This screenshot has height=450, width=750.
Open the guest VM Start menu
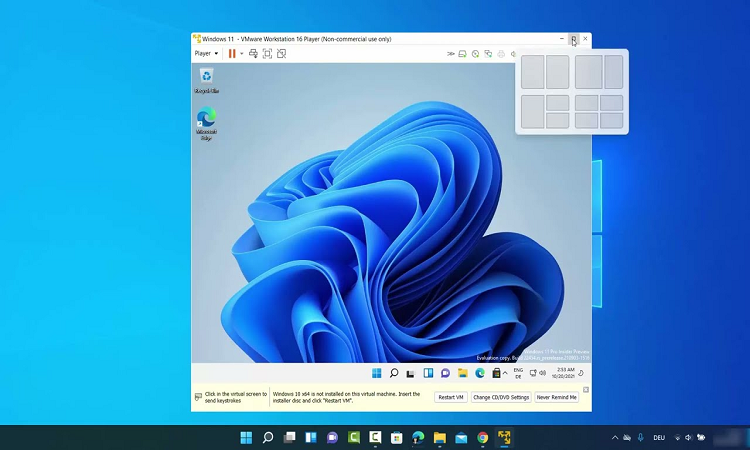(x=377, y=373)
